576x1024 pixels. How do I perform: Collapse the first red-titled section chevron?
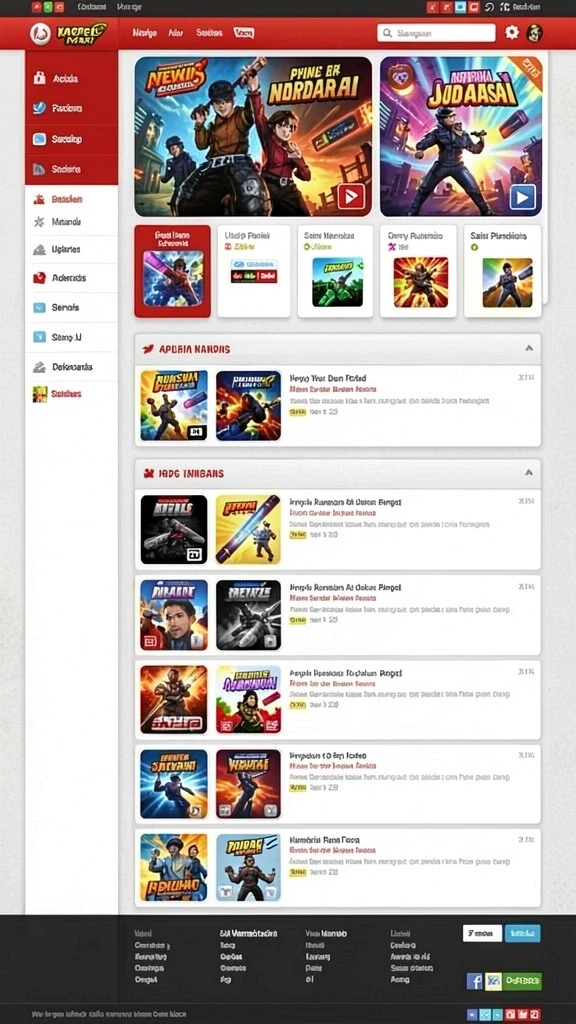pyautogui.click(x=529, y=349)
